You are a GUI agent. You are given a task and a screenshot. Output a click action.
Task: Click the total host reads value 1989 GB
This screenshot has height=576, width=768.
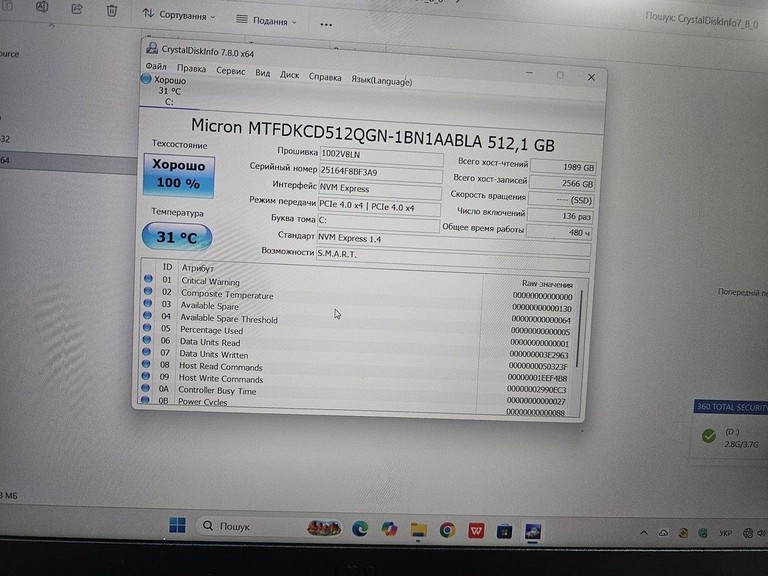coord(563,167)
